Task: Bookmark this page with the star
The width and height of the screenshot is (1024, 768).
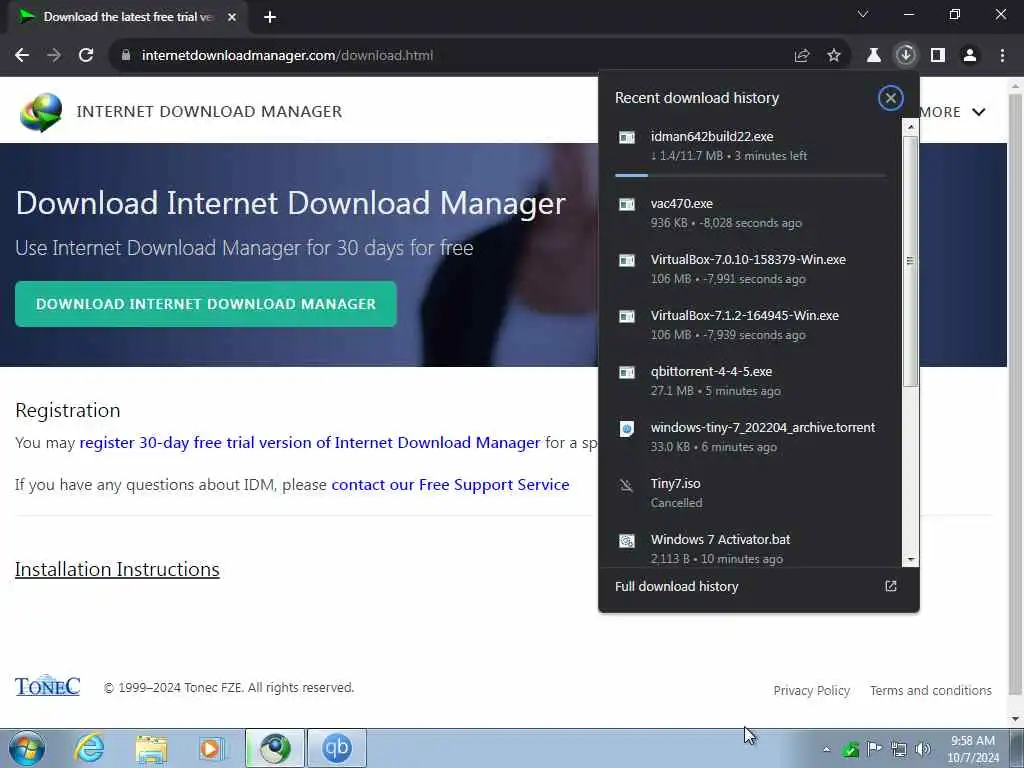Action: pos(834,56)
